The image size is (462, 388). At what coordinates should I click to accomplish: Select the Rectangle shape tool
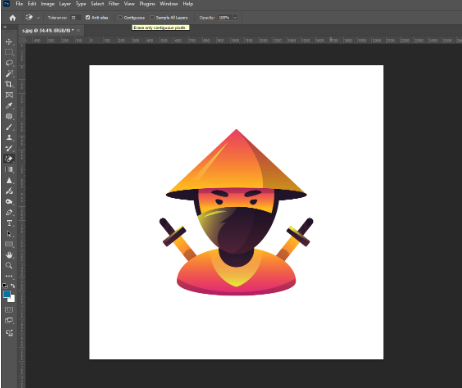point(9,244)
